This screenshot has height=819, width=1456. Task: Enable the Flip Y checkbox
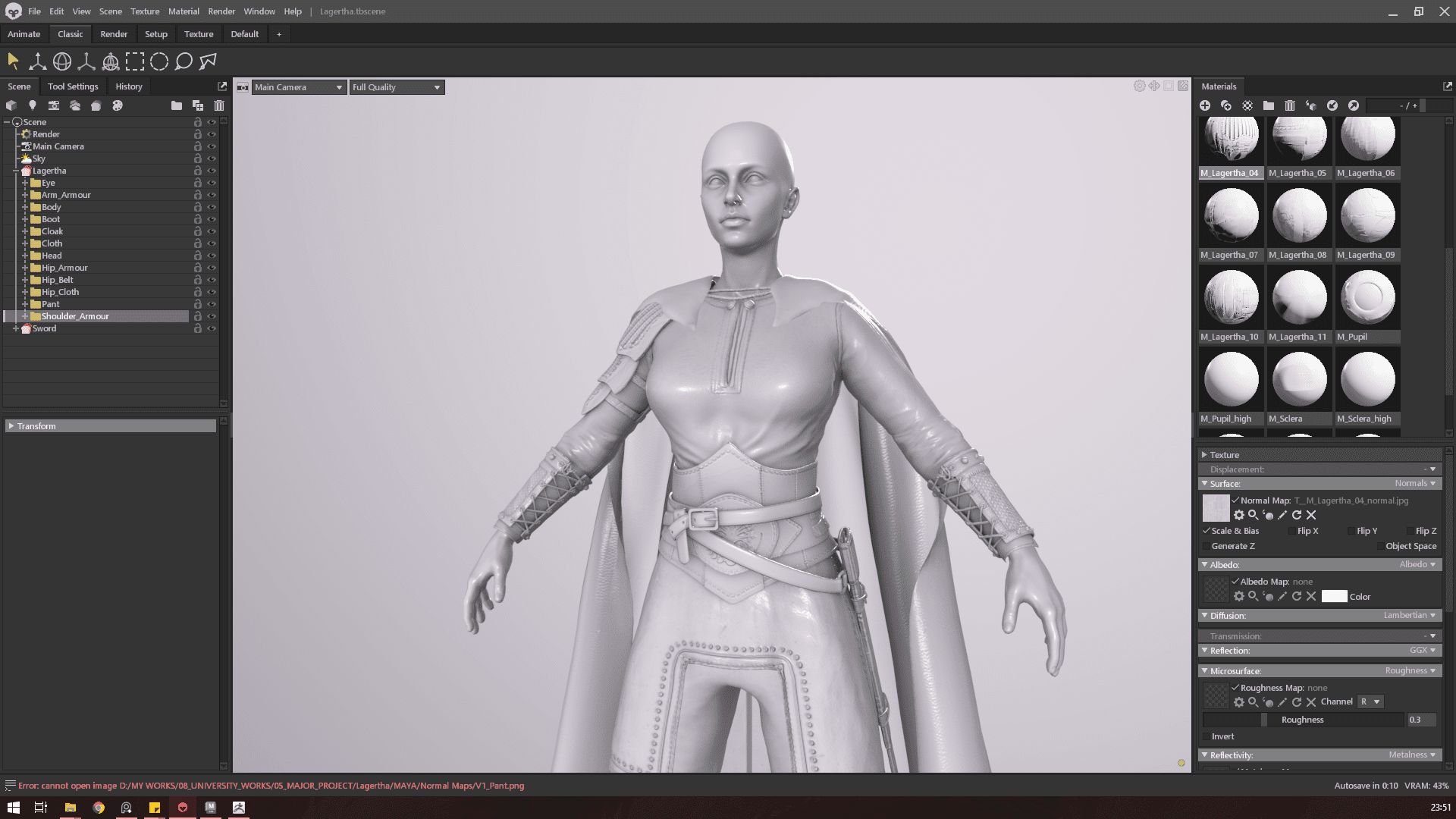pyautogui.click(x=1351, y=531)
